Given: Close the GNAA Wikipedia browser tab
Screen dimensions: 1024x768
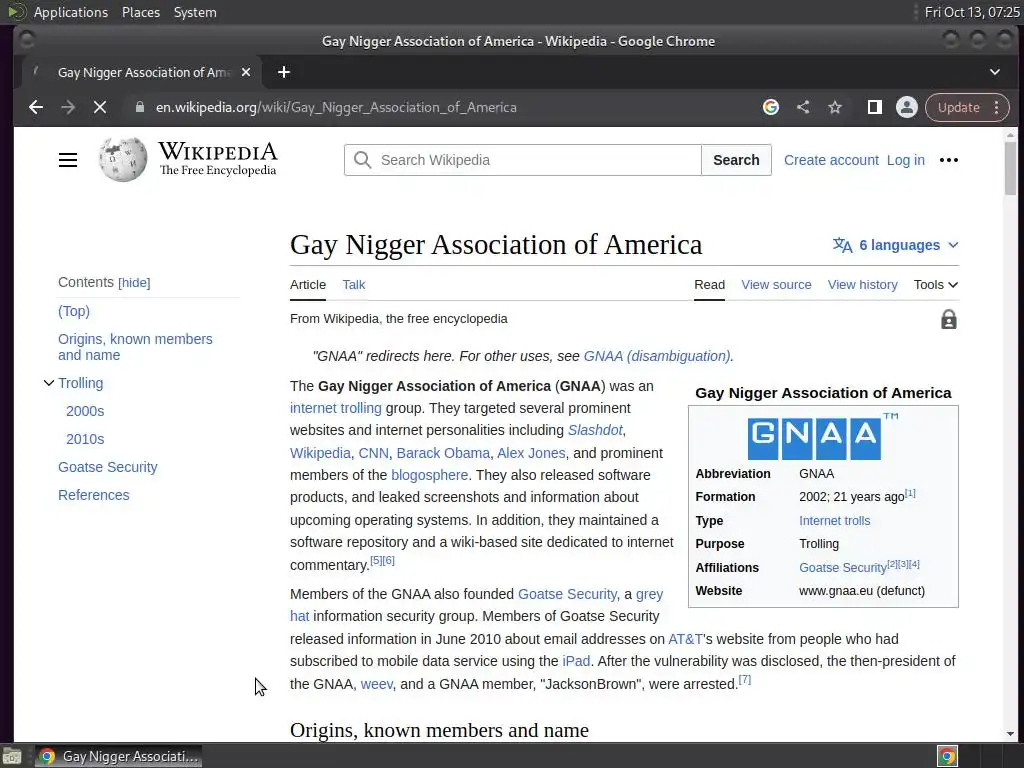Looking at the screenshot, I should [246, 72].
